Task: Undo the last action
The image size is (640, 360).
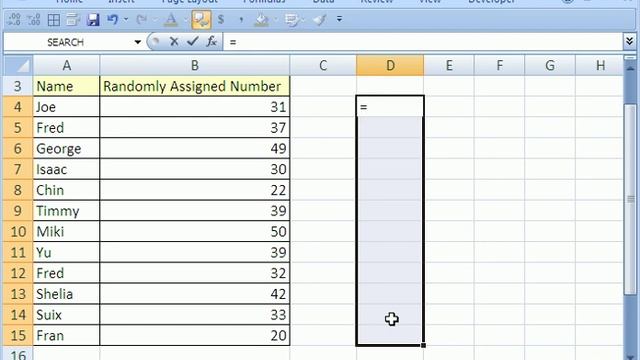Action: pos(112,19)
